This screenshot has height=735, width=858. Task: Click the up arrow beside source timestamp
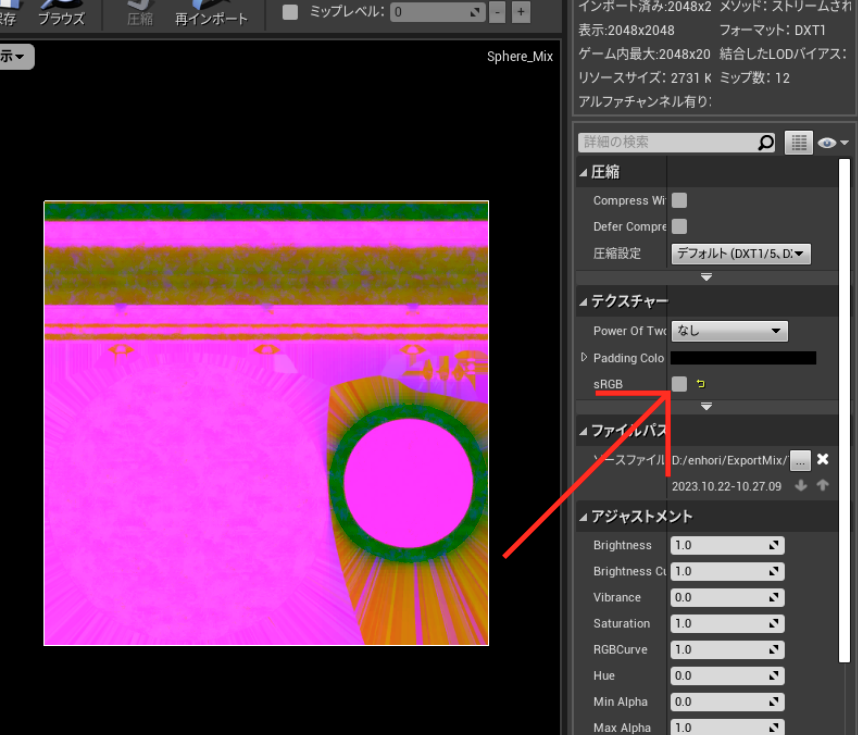click(x=822, y=485)
